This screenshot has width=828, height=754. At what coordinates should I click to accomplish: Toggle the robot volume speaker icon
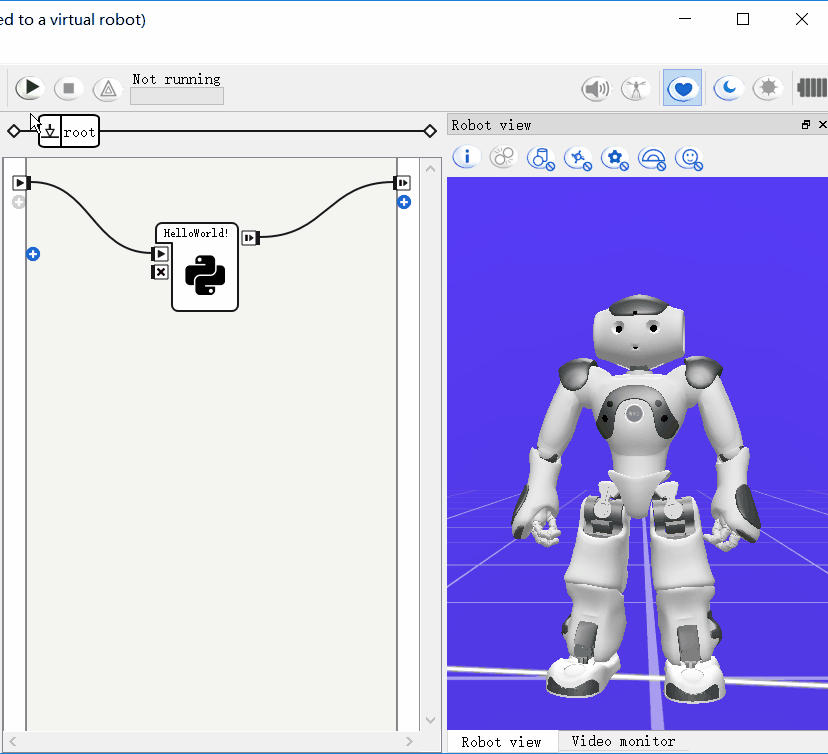pyautogui.click(x=596, y=89)
